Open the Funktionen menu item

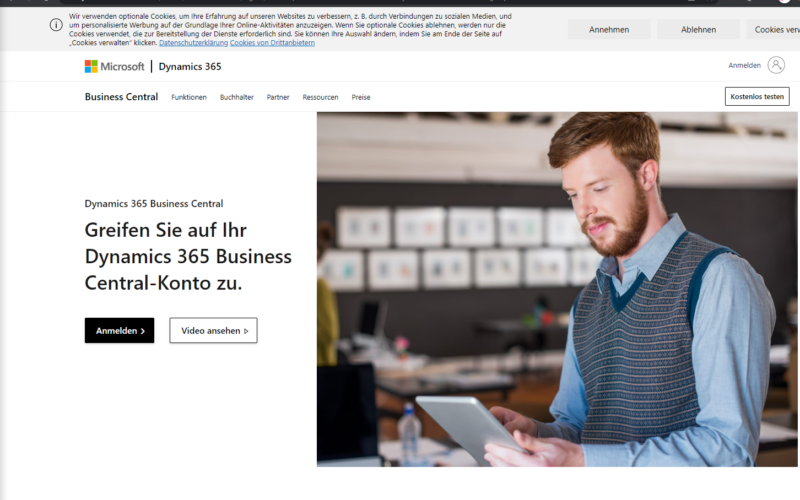click(189, 97)
